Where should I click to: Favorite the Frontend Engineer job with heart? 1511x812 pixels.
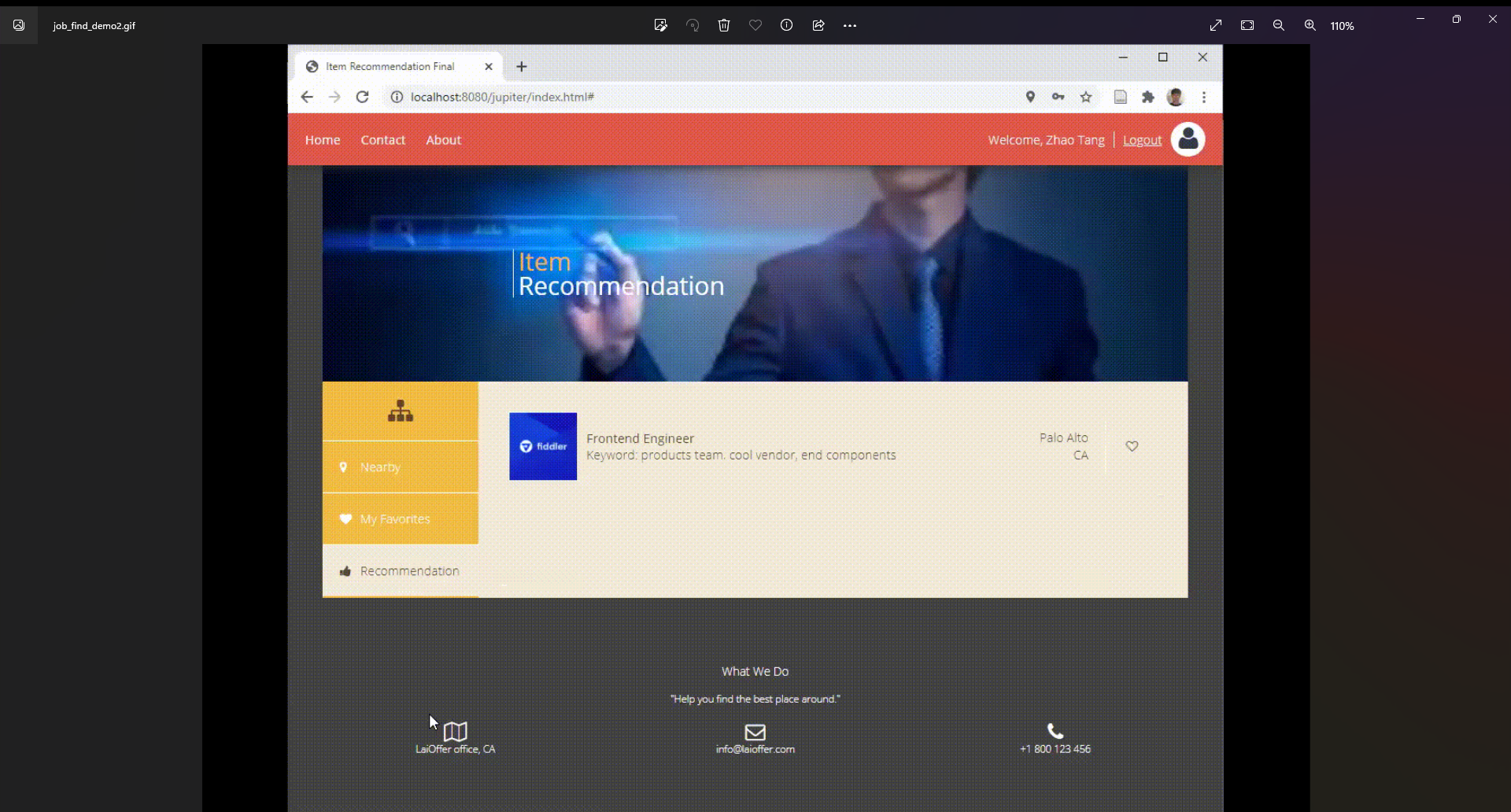point(1132,446)
